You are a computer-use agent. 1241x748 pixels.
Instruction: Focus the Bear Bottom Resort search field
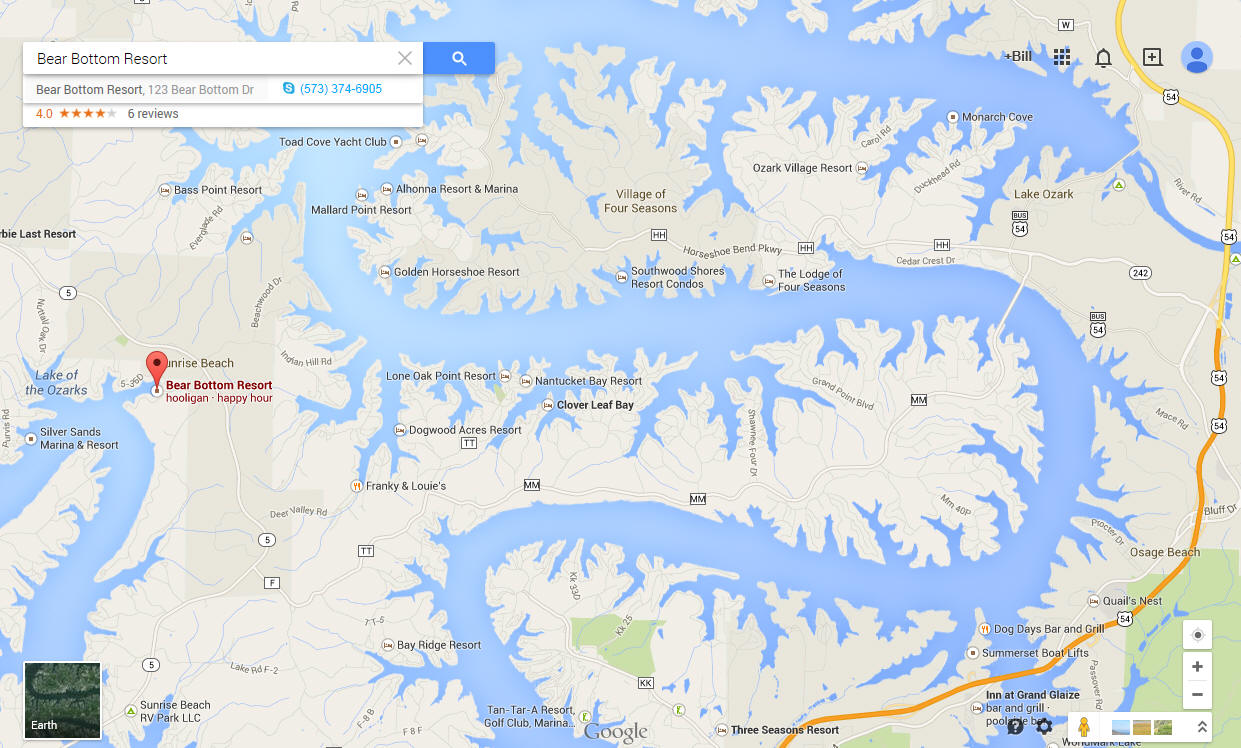click(210, 58)
